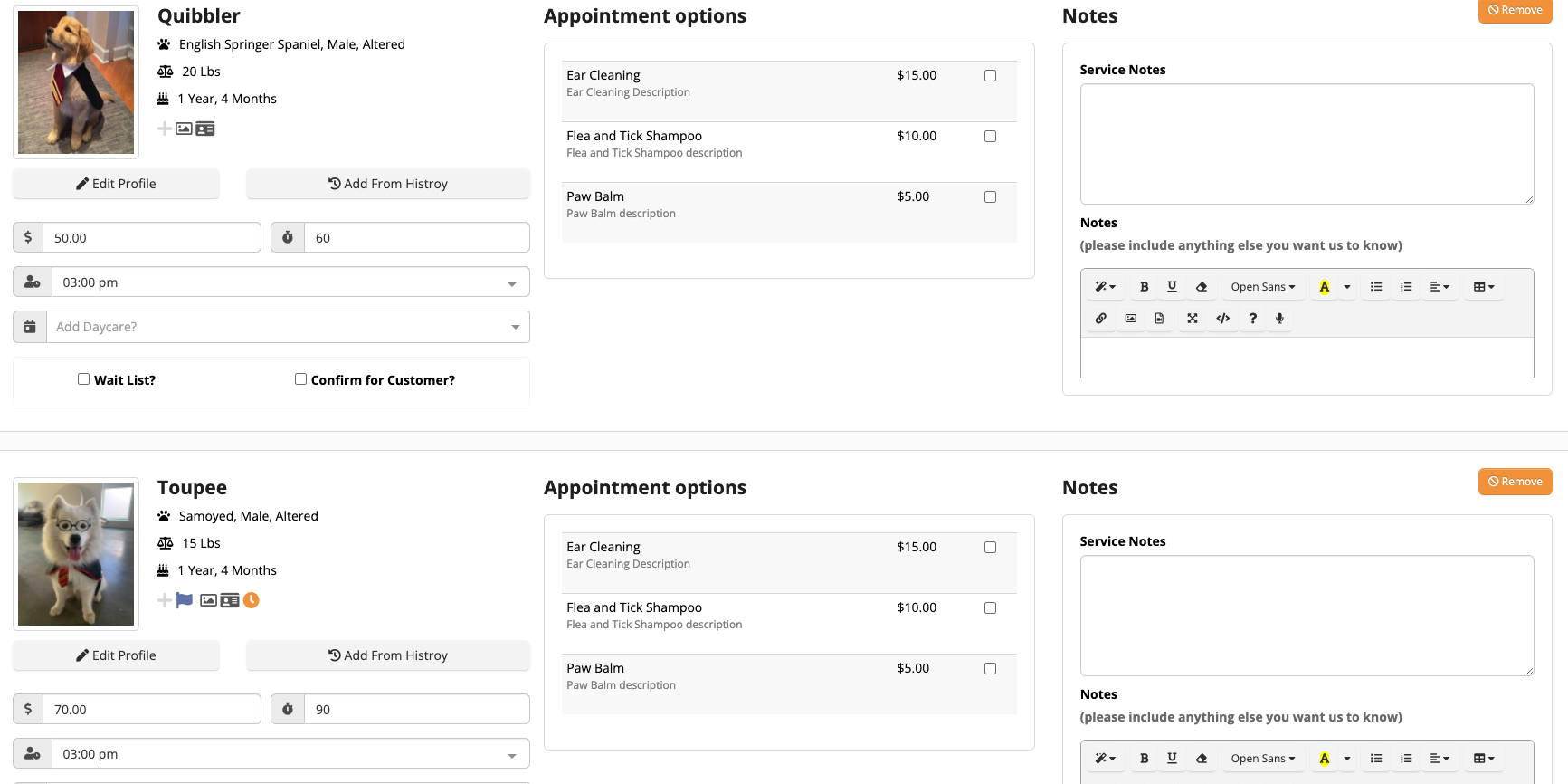Open table dropdown in Toupee's editor
Viewport: 1568px width, 784px height.
pyautogui.click(x=1484, y=759)
